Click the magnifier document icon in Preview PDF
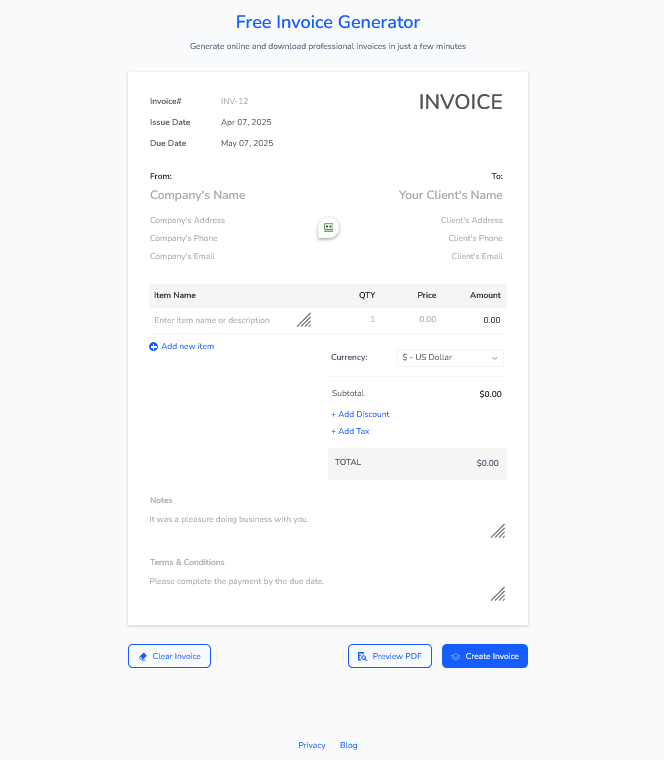This screenshot has height=760, width=664. (362, 656)
